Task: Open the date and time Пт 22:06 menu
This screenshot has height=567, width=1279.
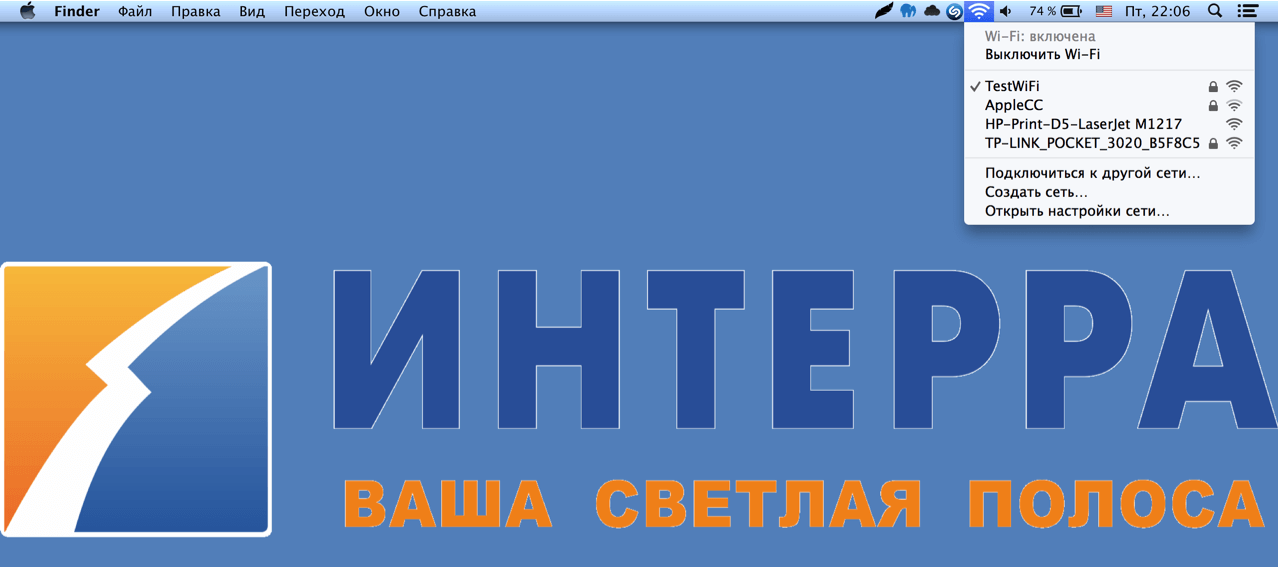Action: [x=1157, y=11]
